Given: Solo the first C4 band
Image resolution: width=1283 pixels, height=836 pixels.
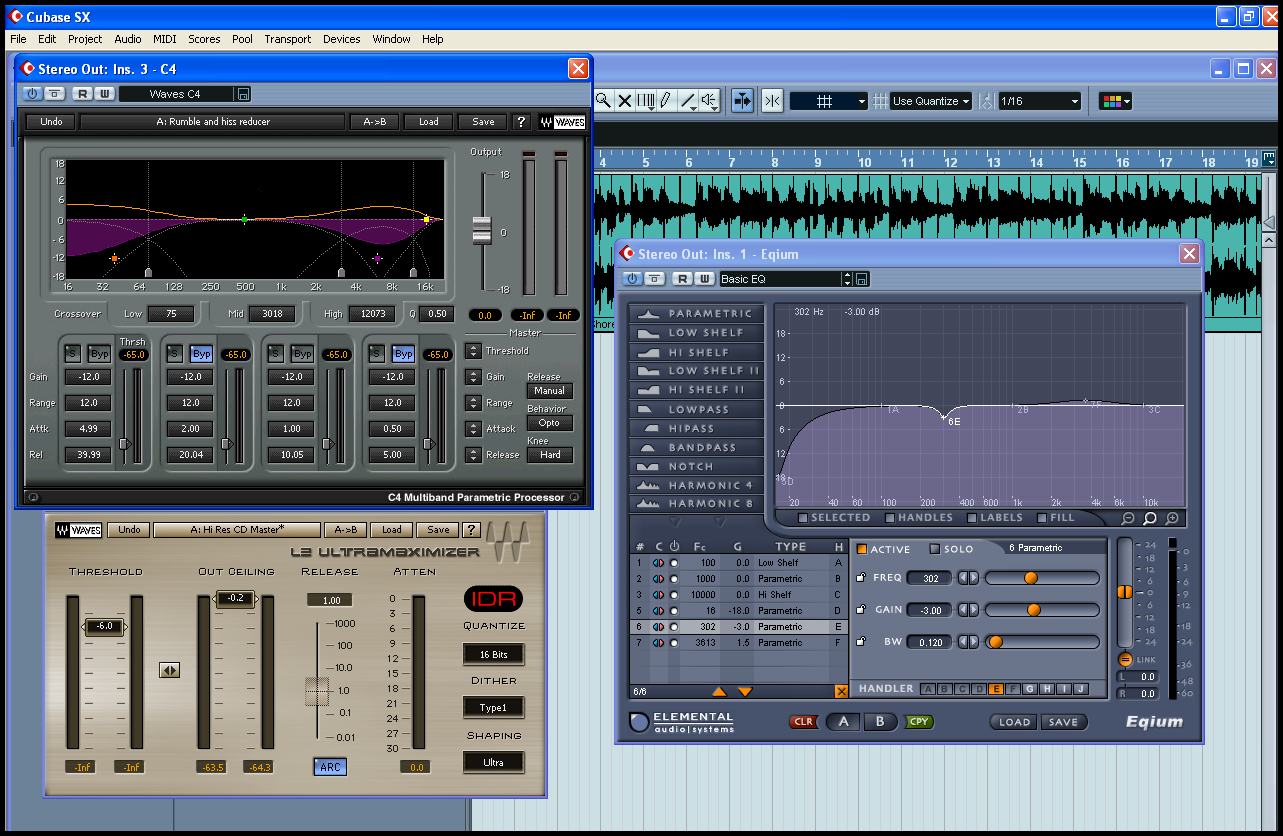Looking at the screenshot, I should 73,354.
